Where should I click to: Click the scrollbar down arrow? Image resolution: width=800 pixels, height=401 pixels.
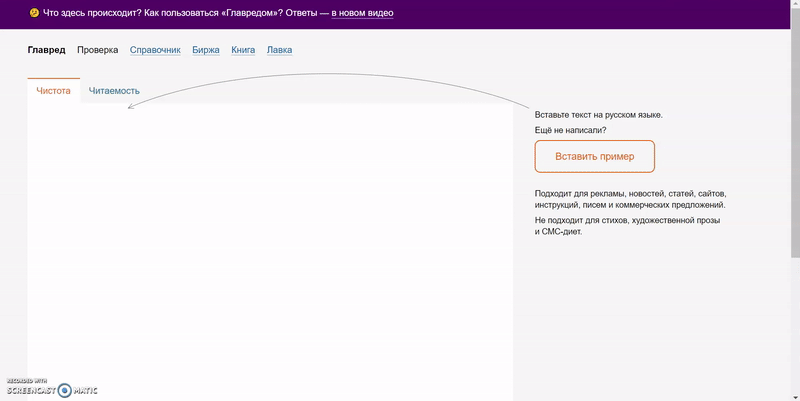click(x=795, y=397)
